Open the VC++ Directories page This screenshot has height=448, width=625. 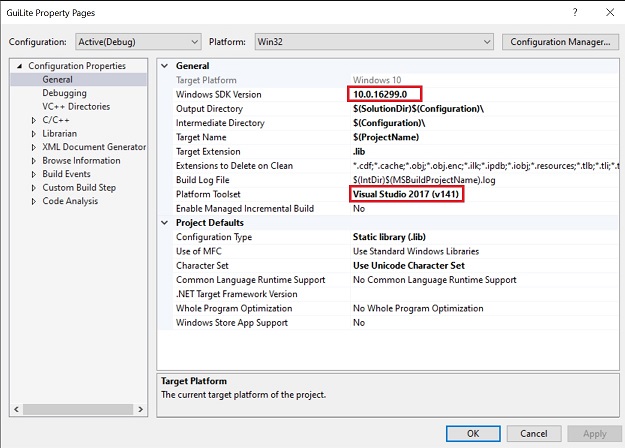point(76,107)
